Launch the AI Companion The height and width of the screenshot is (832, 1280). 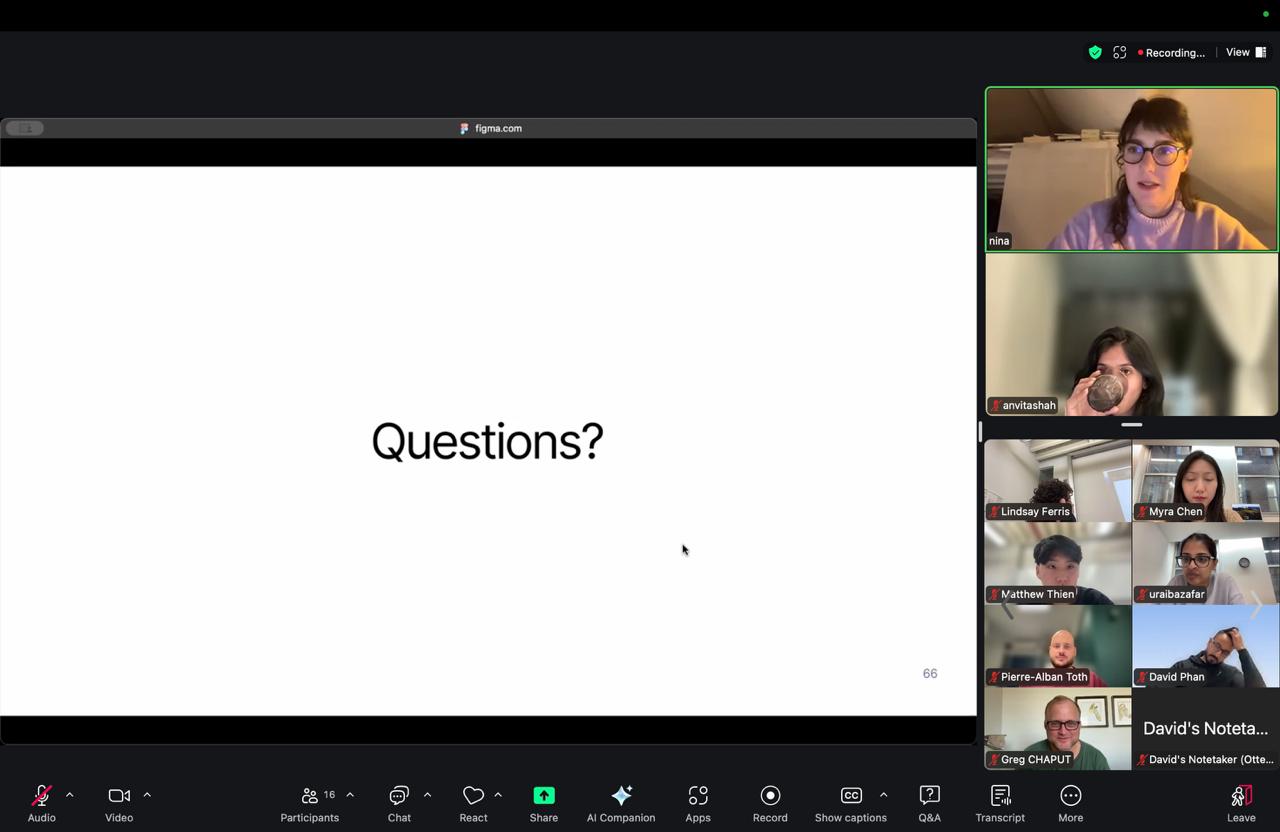(621, 797)
